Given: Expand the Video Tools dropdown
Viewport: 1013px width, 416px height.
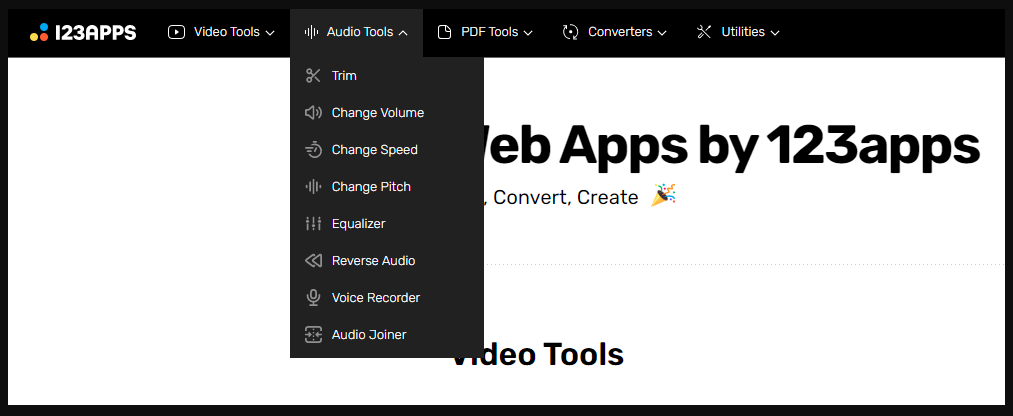Looking at the screenshot, I should (x=222, y=32).
